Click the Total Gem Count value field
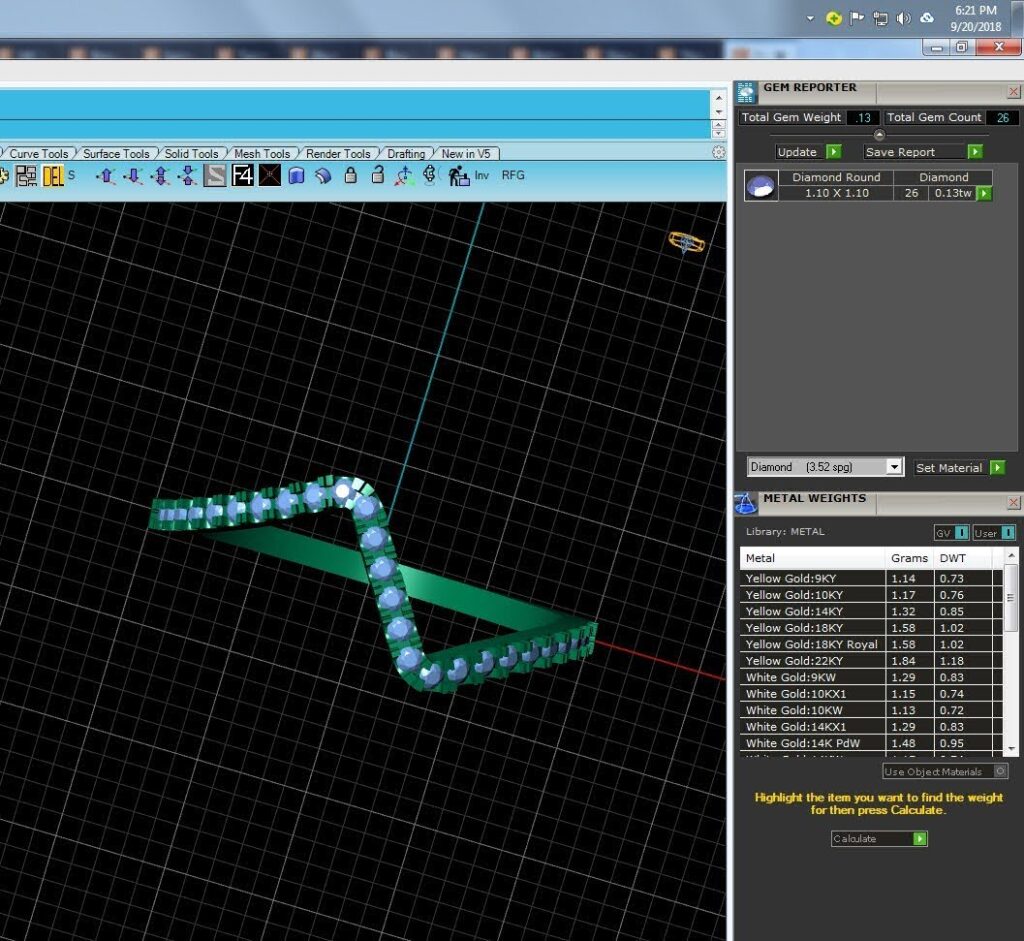This screenshot has width=1024, height=941. click(x=1002, y=118)
